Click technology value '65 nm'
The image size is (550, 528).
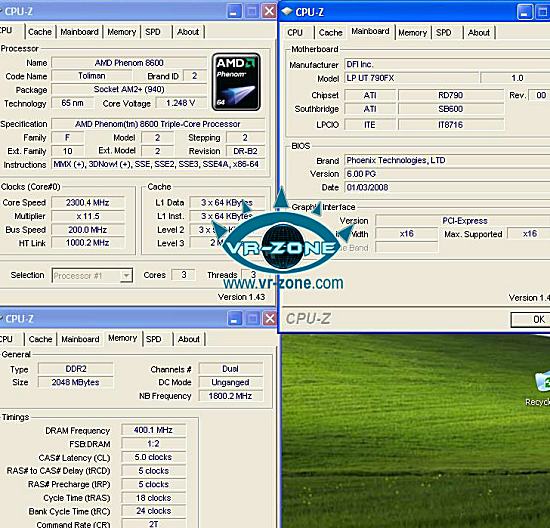coord(72,103)
